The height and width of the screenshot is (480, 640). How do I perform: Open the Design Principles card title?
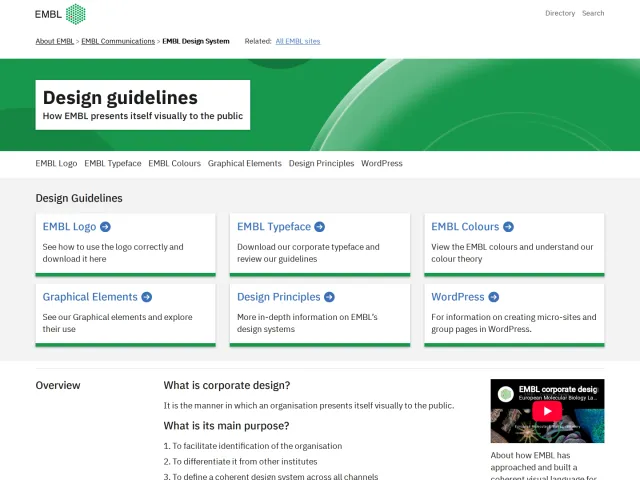[279, 297]
